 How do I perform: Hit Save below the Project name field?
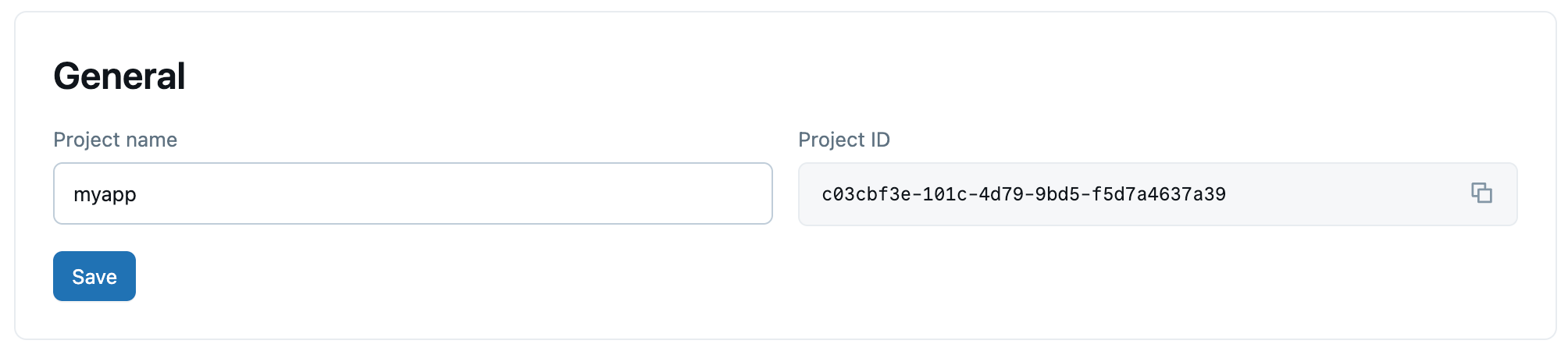(x=94, y=276)
